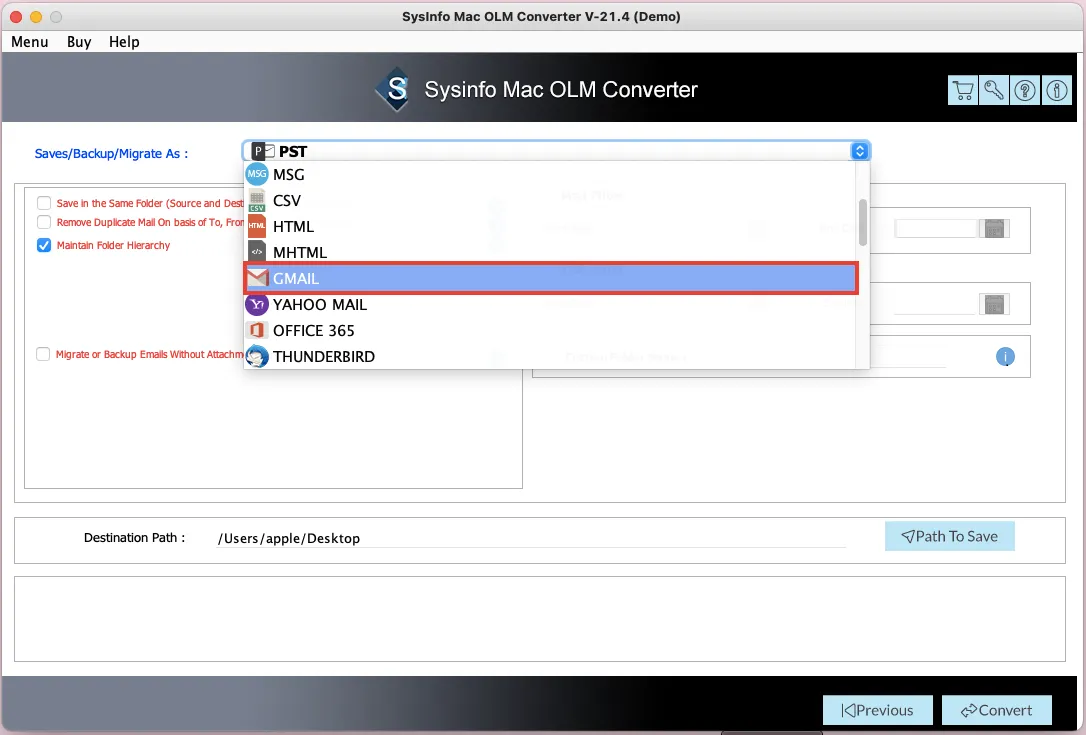
Task: Click the Office 365 icon
Action: tap(257, 330)
